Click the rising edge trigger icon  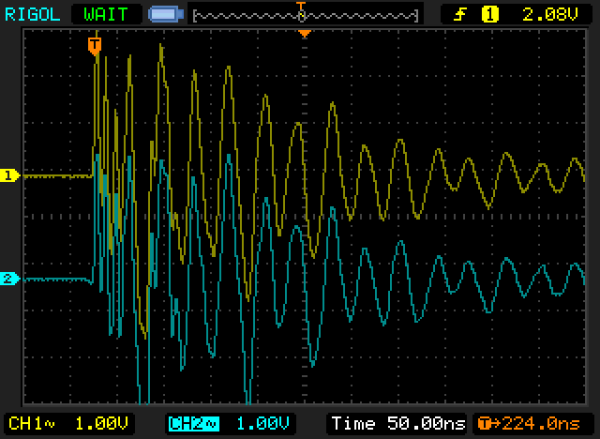(460, 15)
